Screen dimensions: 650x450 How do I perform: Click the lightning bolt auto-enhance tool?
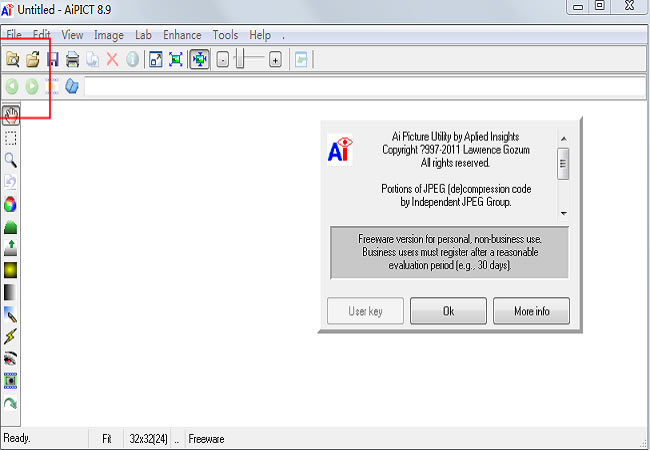click(x=10, y=336)
